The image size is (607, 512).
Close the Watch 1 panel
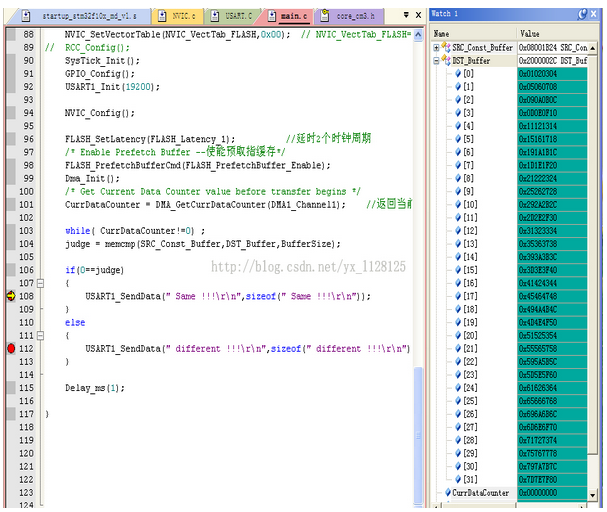click(x=594, y=14)
